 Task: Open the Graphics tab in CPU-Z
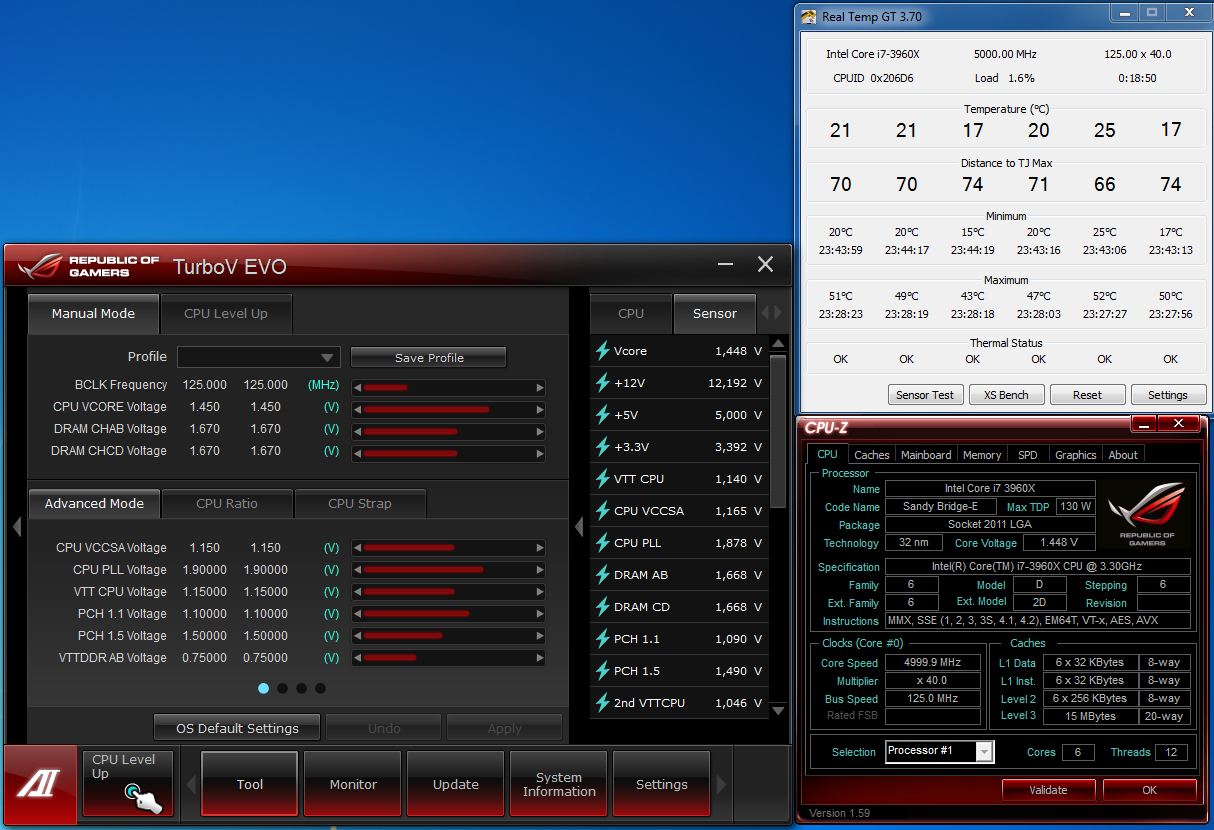[x=1076, y=455]
